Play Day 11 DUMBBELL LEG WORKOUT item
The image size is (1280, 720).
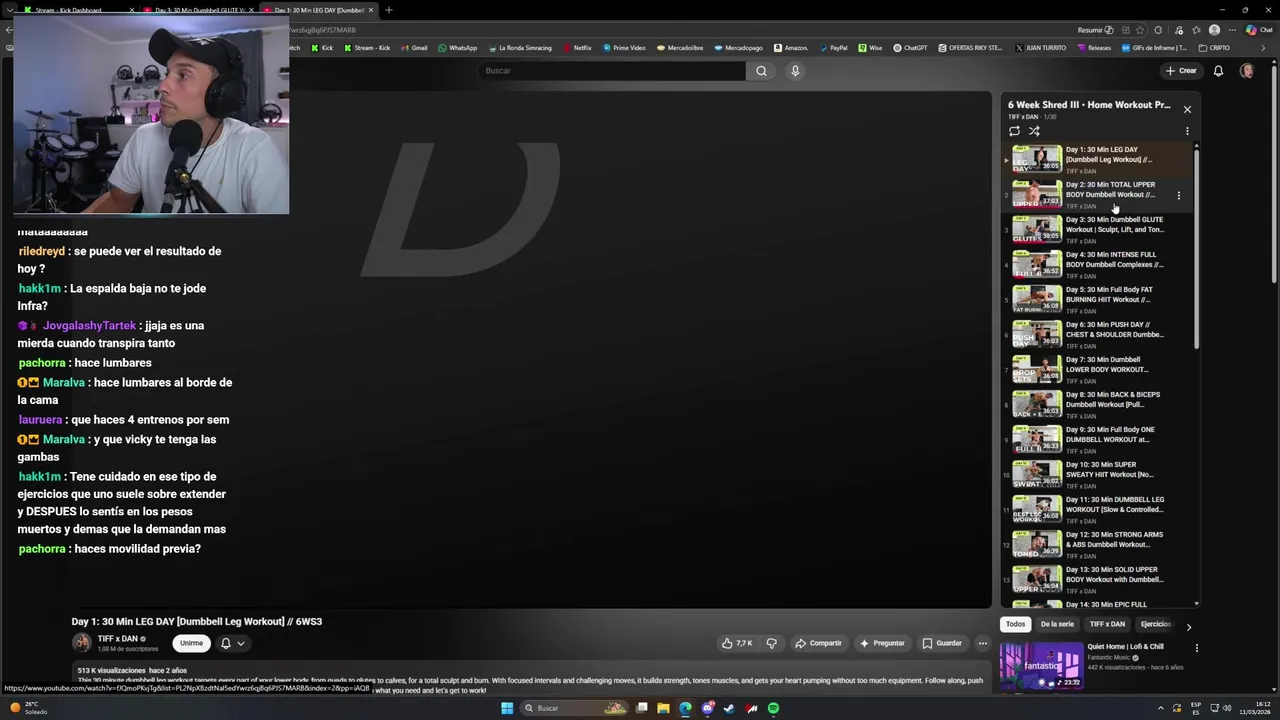1098,510
